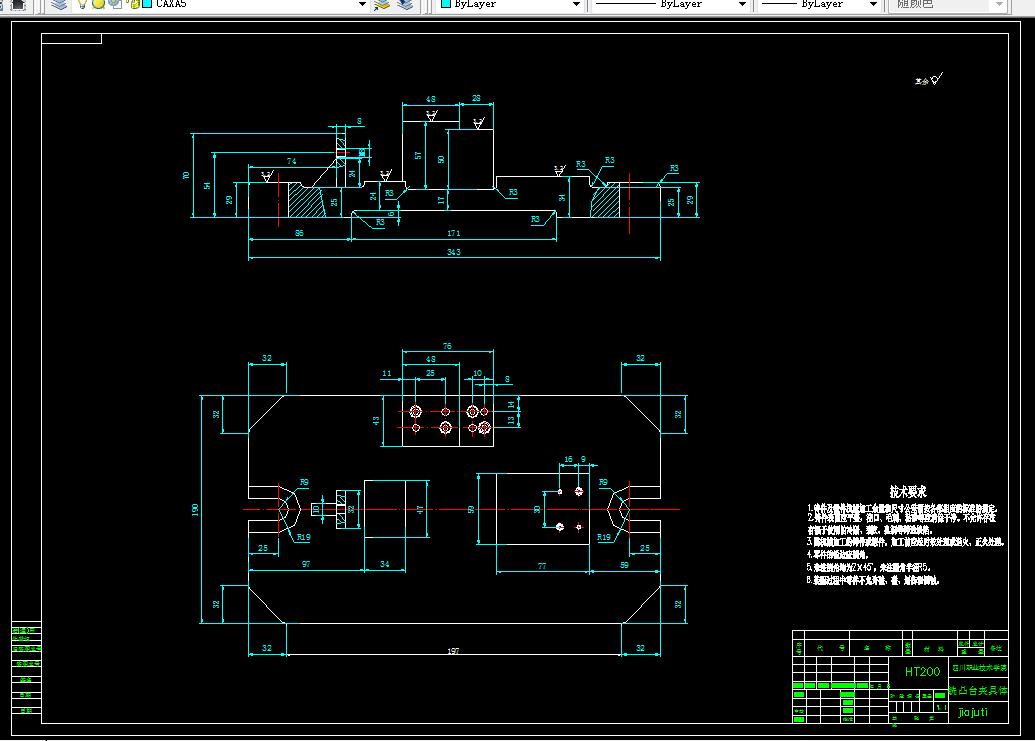Toggle the layer lightbulb on/off icon
Screen dimensions: 1035x741
pyautogui.click(x=82, y=4)
